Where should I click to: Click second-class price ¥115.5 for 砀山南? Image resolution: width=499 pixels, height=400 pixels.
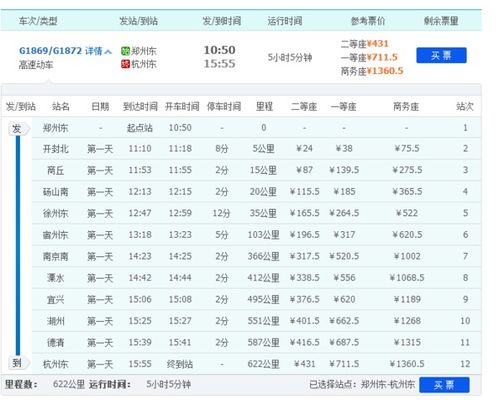point(304,192)
